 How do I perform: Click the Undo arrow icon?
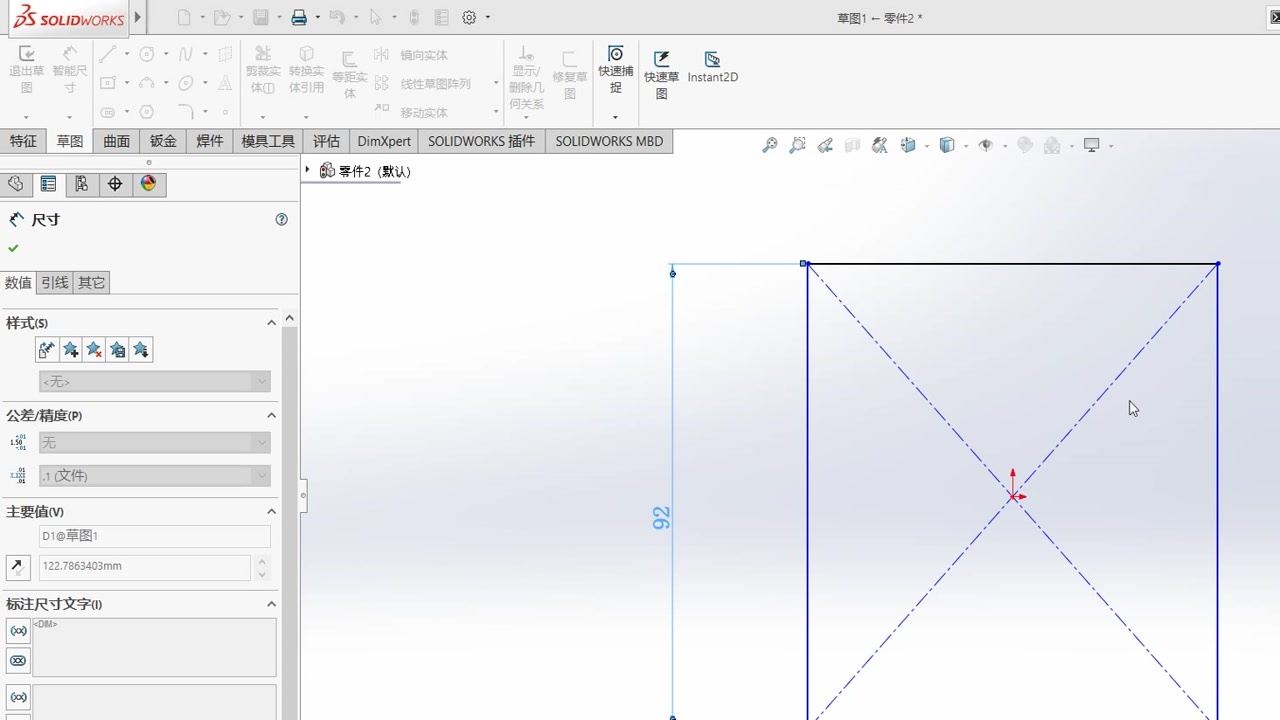(x=337, y=17)
